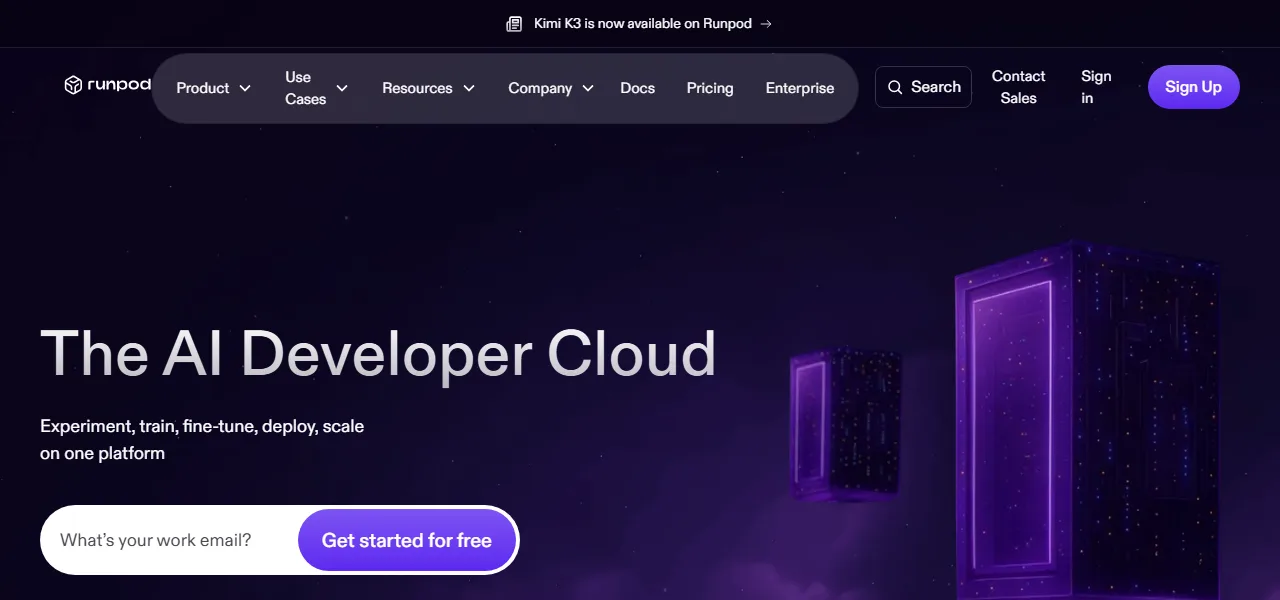Expand the Resources menu chevron
The image size is (1280, 600).
468,88
